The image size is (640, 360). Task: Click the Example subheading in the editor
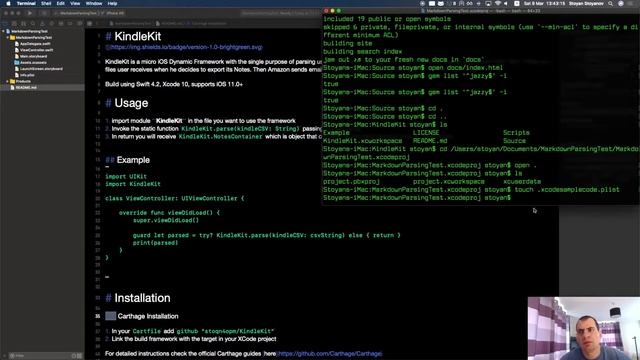tap(133, 160)
